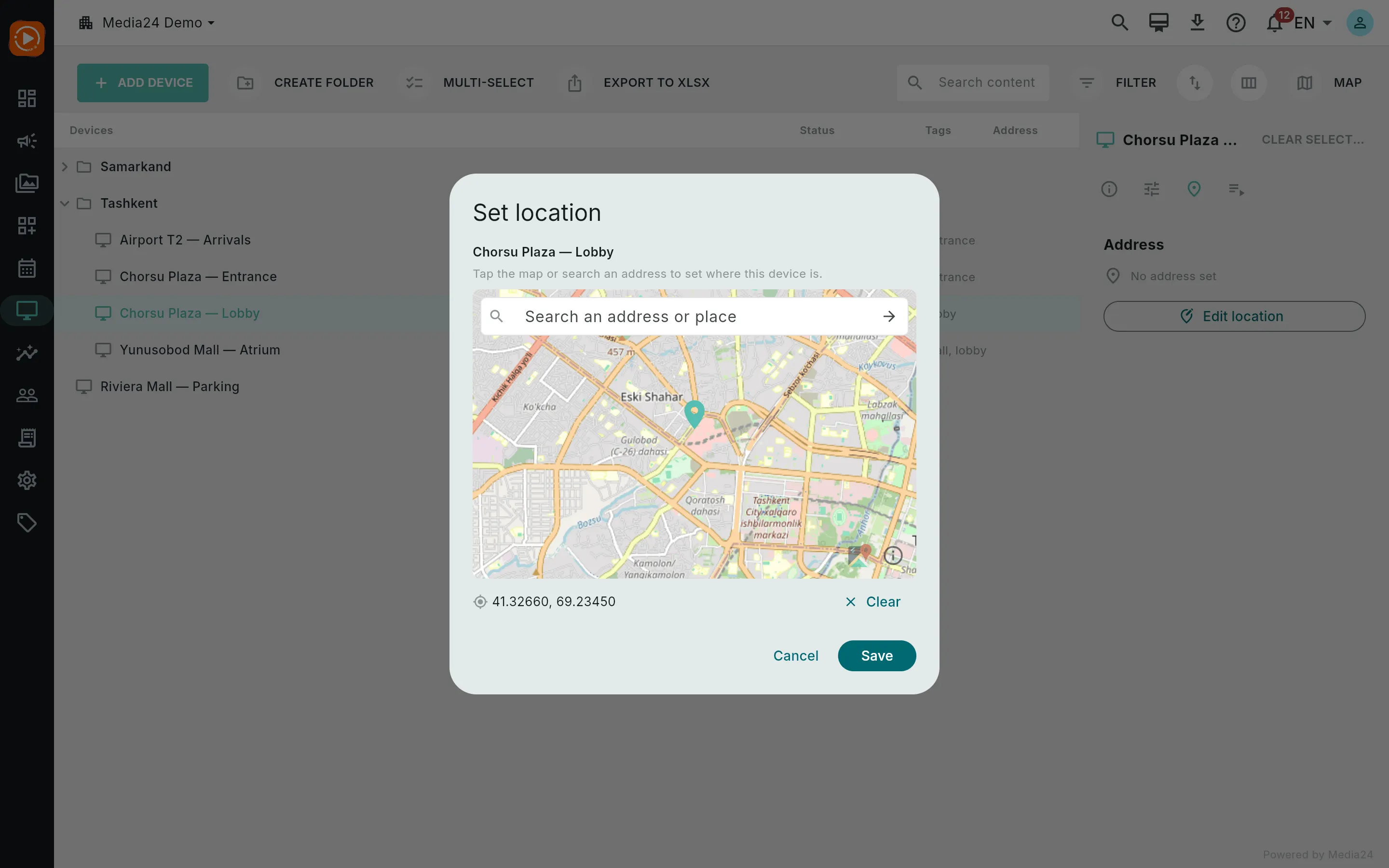This screenshot has width=1389, height=868.
Task: Click the Edit location button
Action: coord(1234,316)
